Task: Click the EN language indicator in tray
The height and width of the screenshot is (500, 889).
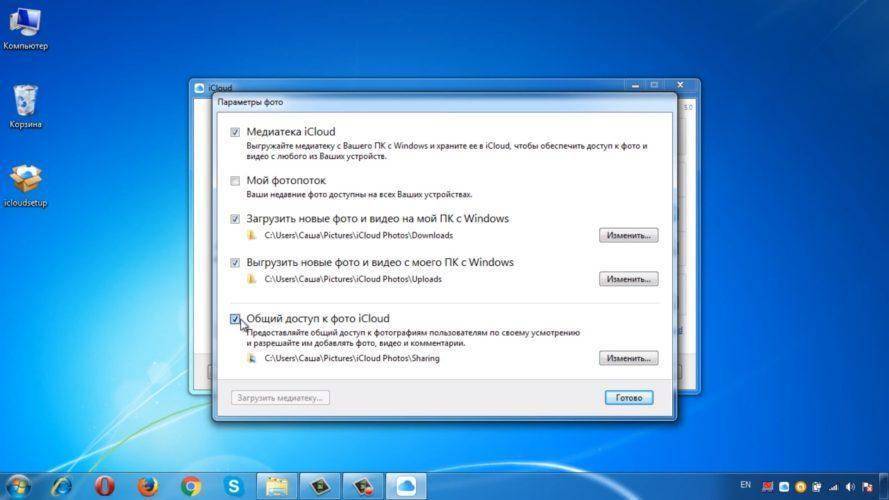Action: click(745, 485)
